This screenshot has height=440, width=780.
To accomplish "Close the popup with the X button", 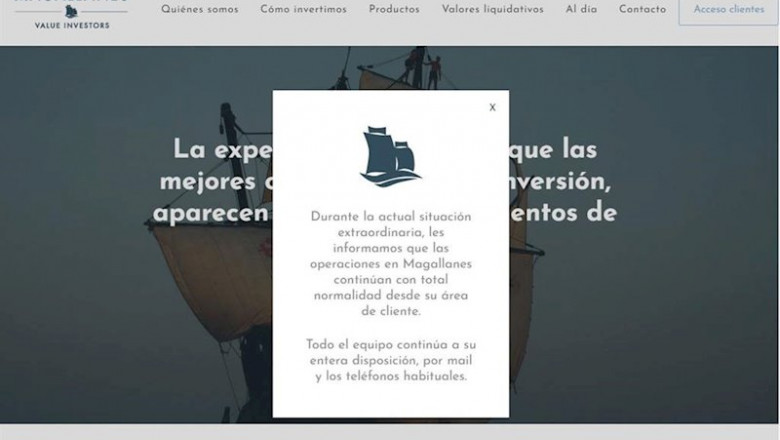I will (492, 107).
